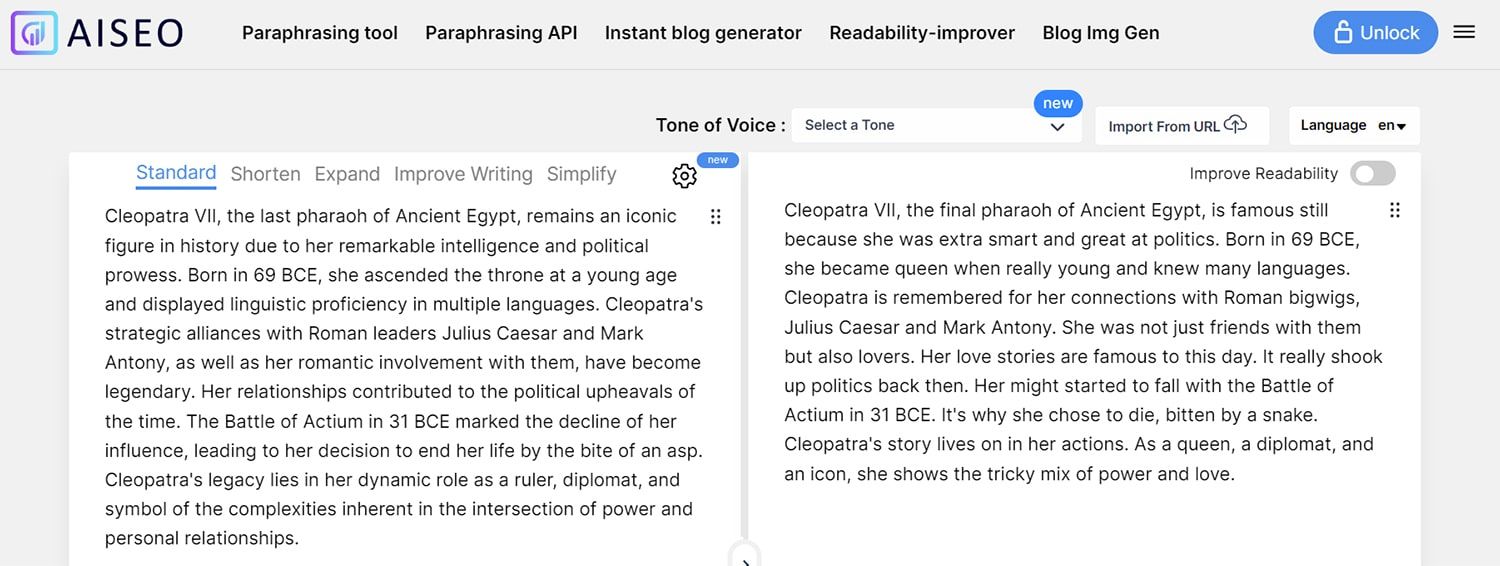This screenshot has width=1500, height=566.
Task: Click the lock icon on Unlock
Action: [1343, 32]
